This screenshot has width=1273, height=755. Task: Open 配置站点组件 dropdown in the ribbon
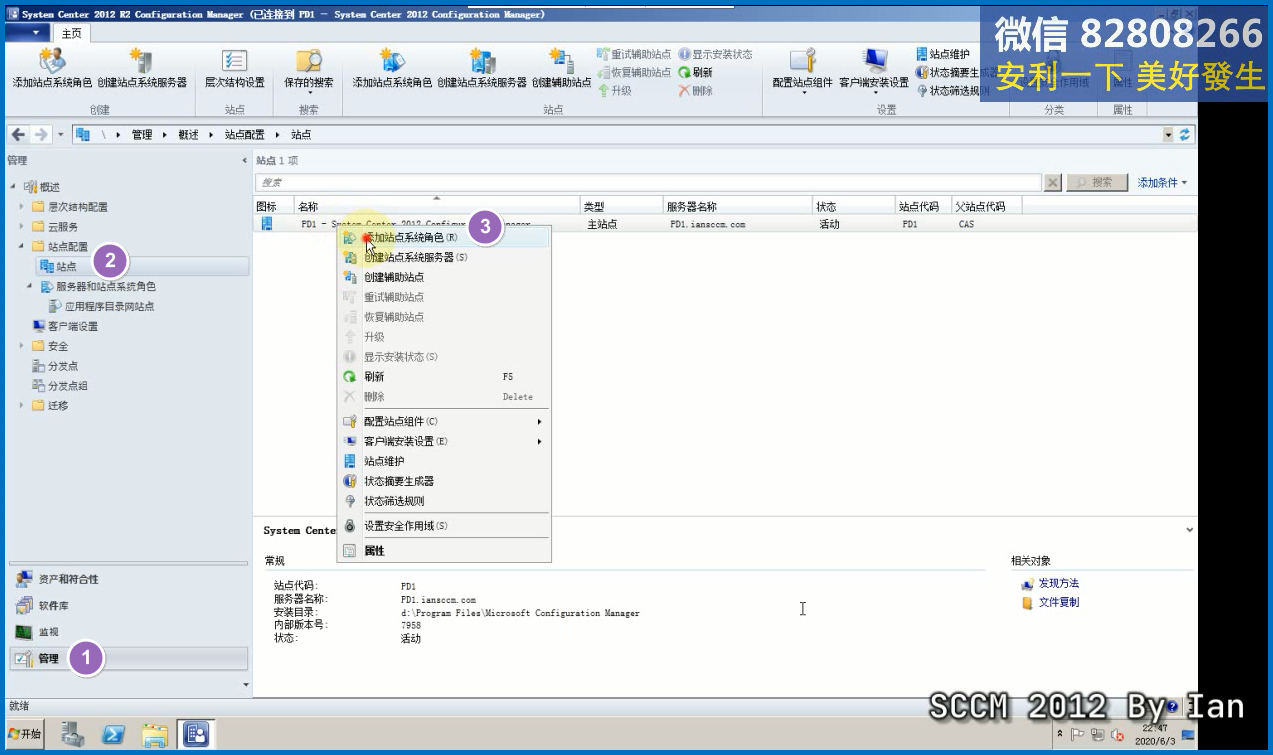(x=803, y=70)
